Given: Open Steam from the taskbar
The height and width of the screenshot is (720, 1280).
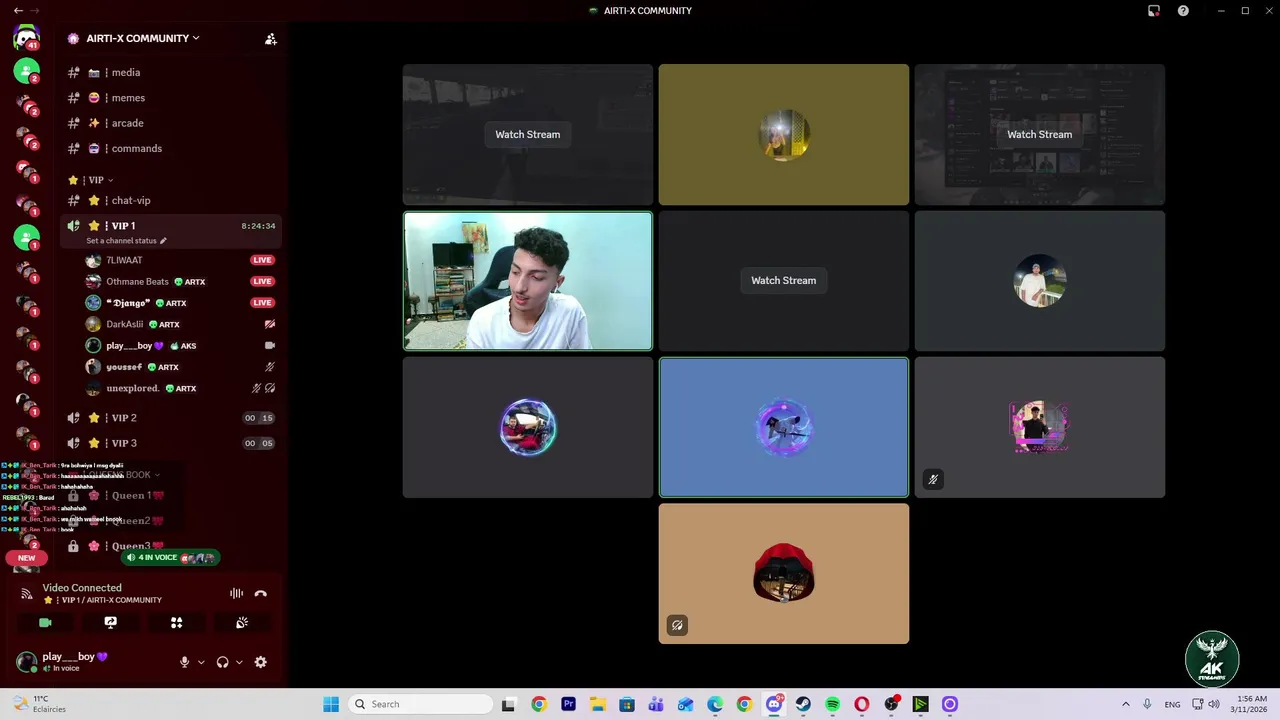Looking at the screenshot, I should coord(803,704).
